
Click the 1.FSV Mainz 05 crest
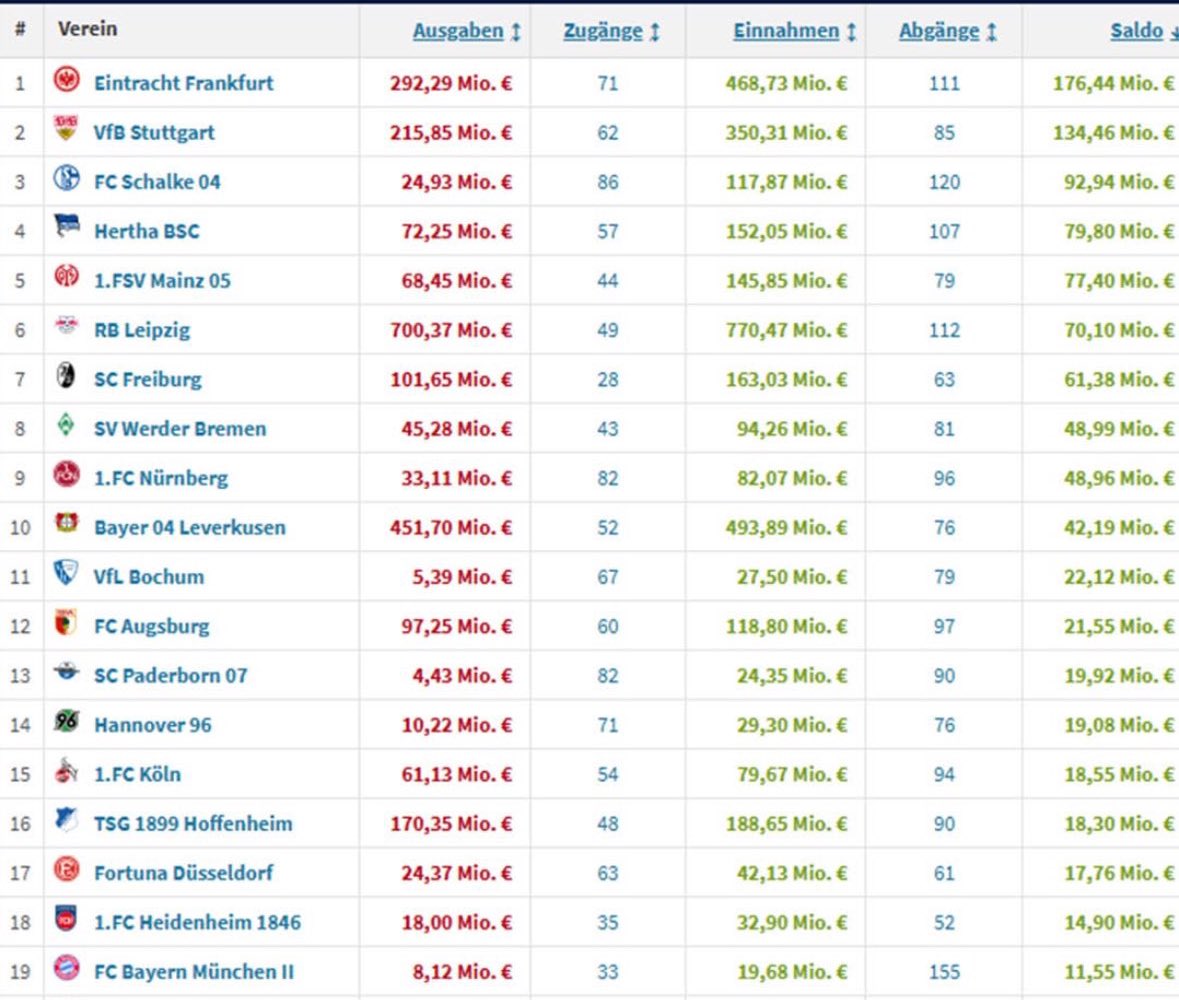click(x=66, y=276)
